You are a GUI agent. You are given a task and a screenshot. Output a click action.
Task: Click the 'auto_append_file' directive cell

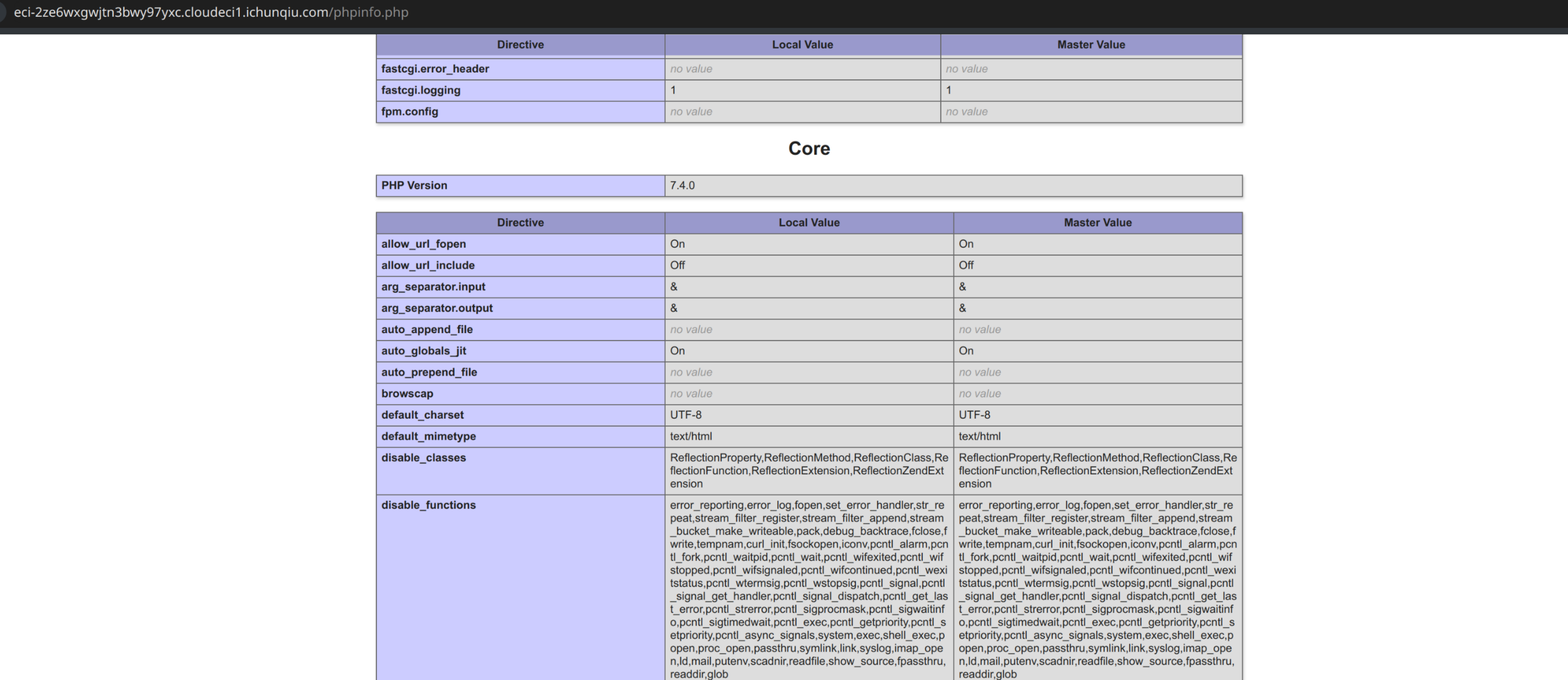tap(520, 330)
